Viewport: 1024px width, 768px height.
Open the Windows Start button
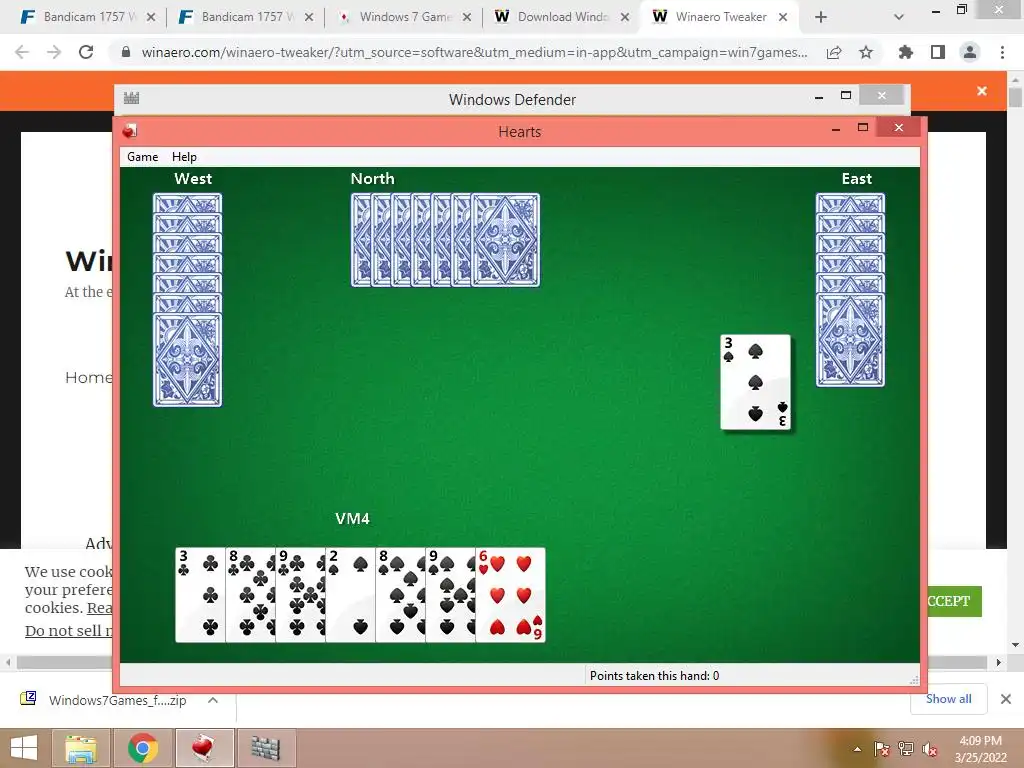click(x=24, y=748)
